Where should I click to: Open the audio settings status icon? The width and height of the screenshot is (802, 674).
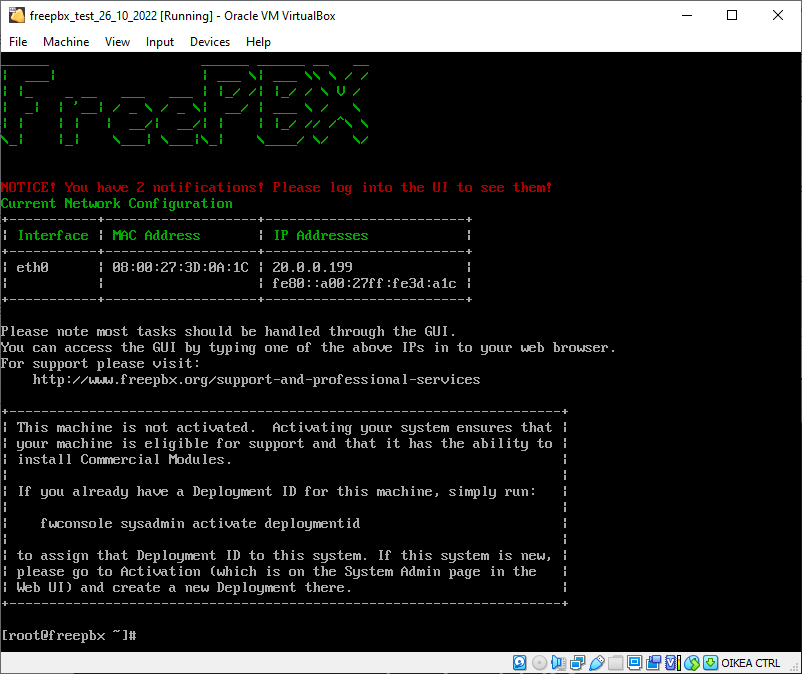pos(558,663)
